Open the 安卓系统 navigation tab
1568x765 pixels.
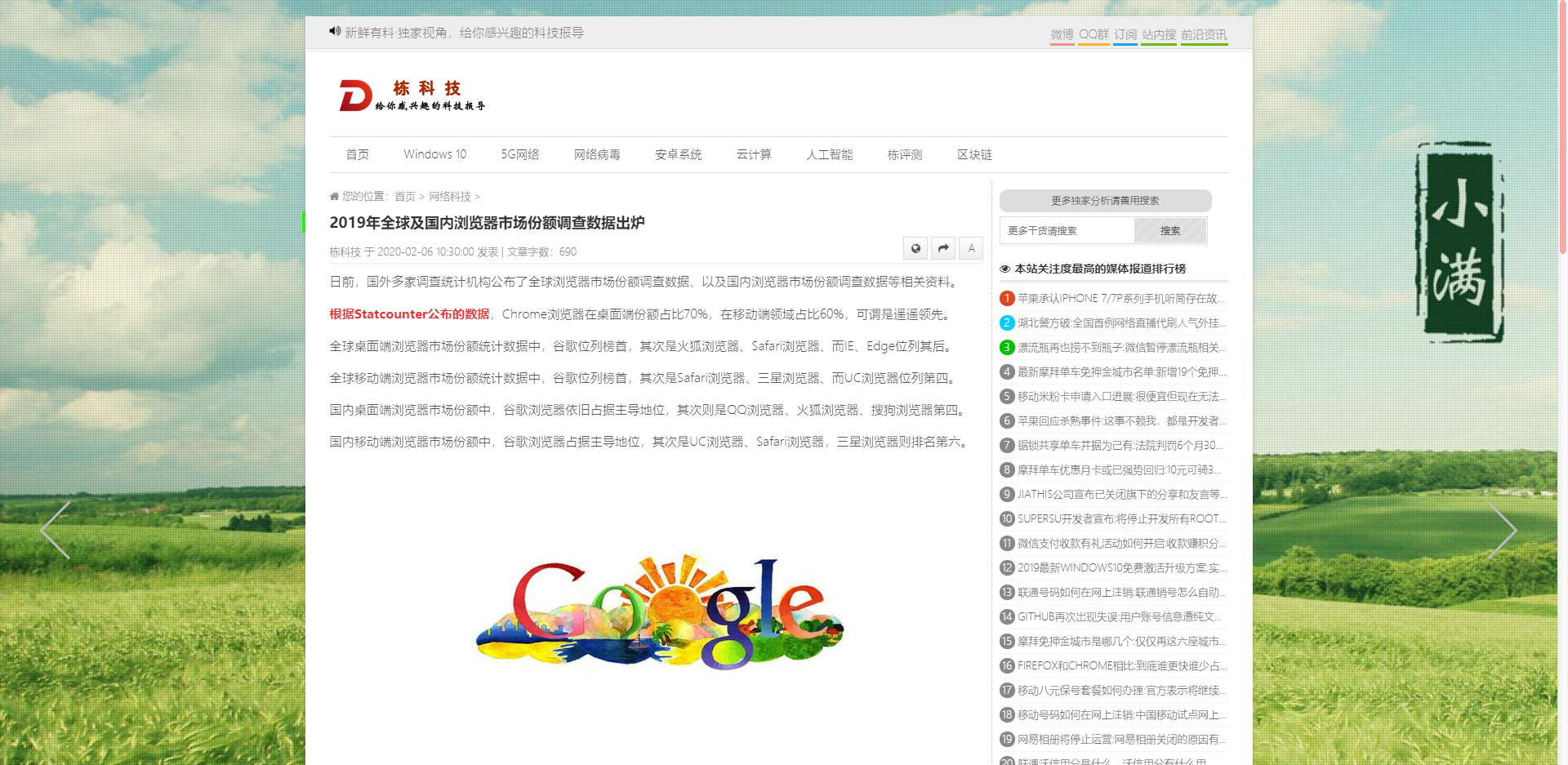coord(679,154)
